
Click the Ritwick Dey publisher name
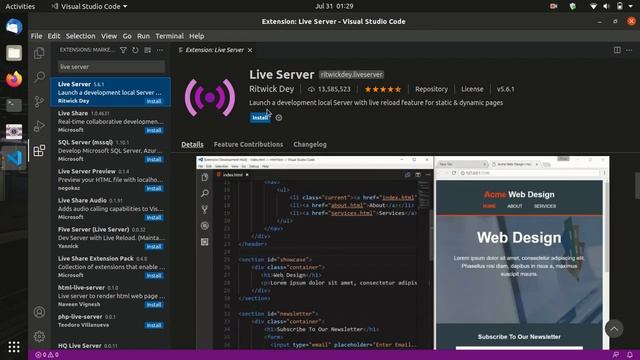[271, 89]
